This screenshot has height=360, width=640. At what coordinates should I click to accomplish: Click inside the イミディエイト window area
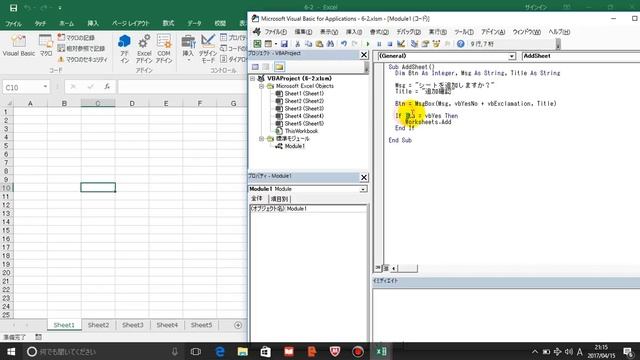(x=506, y=315)
